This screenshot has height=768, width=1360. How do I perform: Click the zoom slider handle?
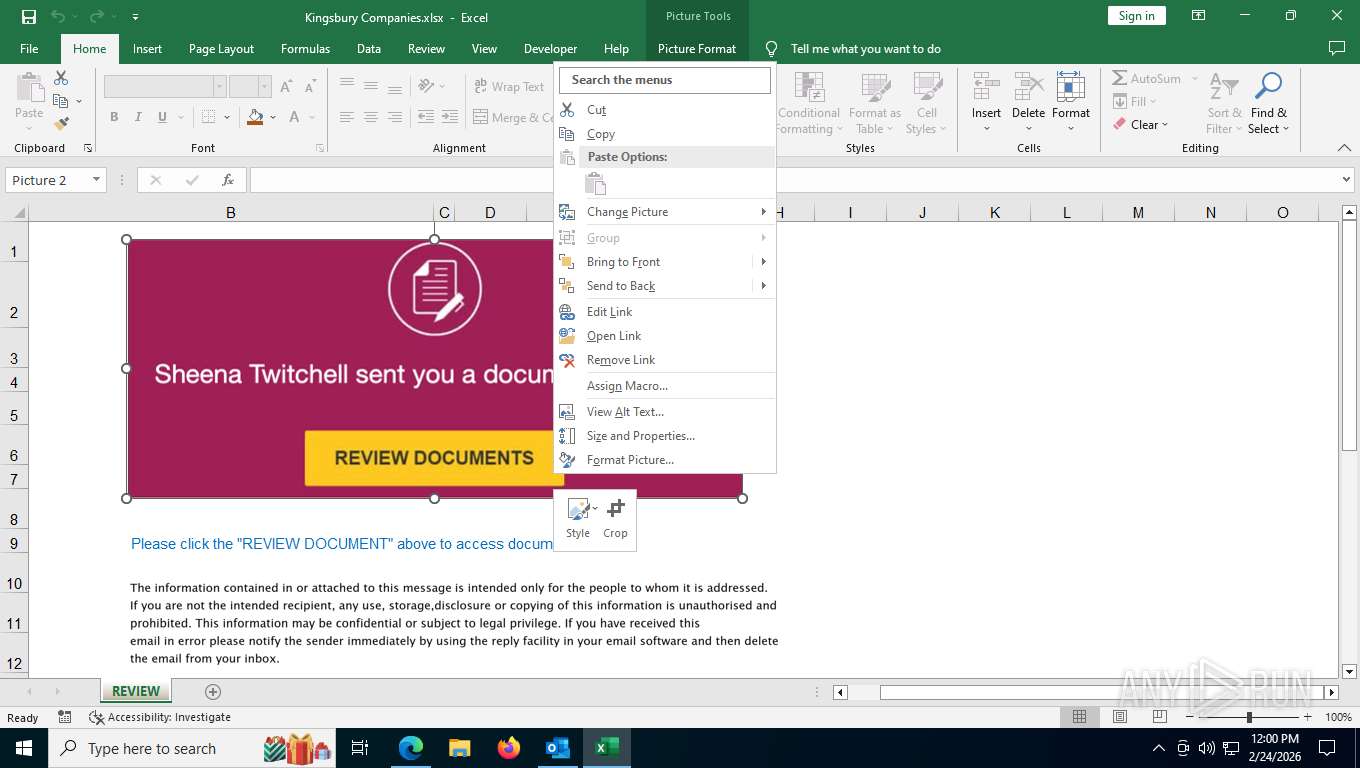click(1249, 717)
